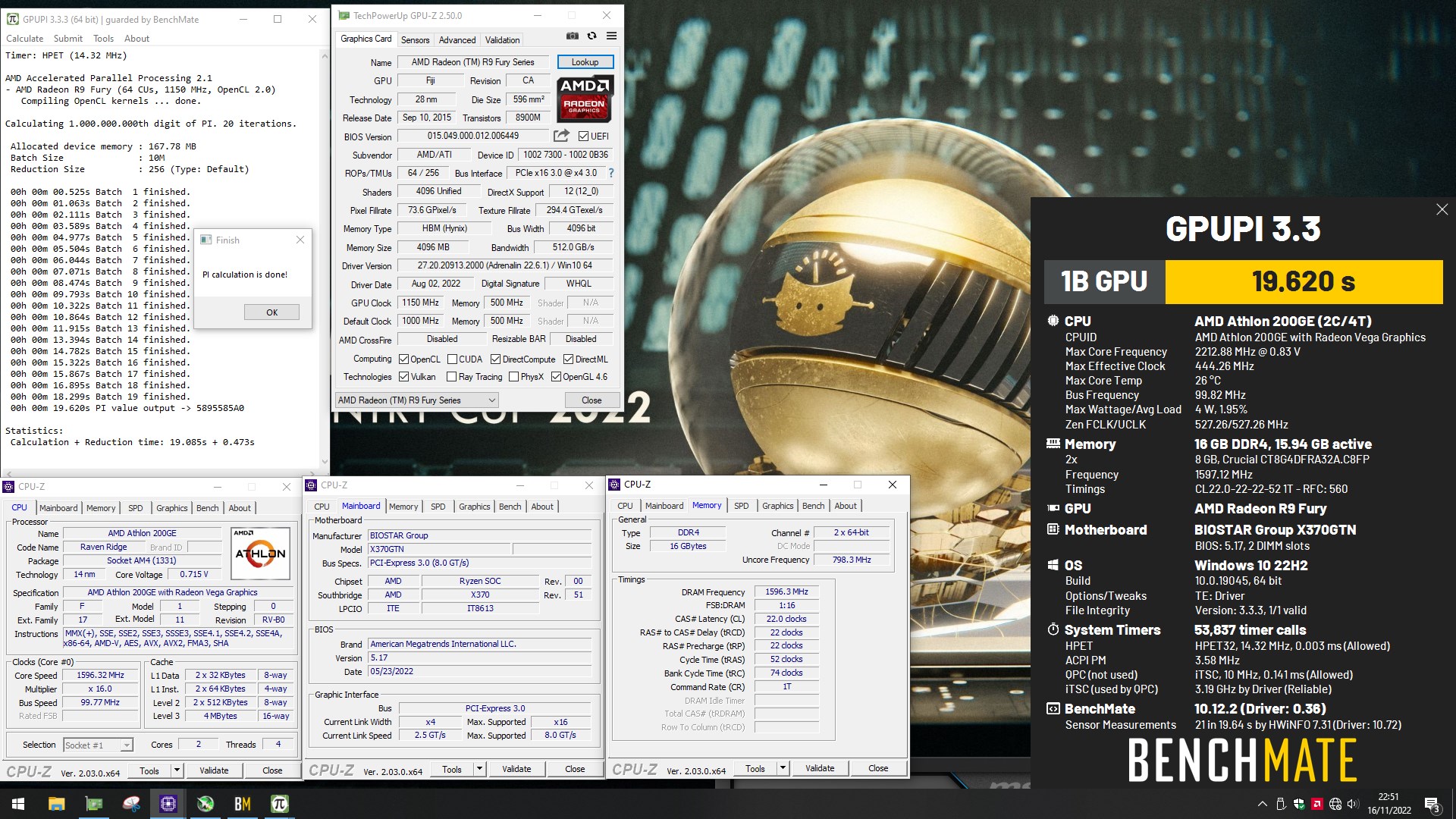
Task: Open GPUPI pi icon in the taskbar
Action: click(x=280, y=804)
